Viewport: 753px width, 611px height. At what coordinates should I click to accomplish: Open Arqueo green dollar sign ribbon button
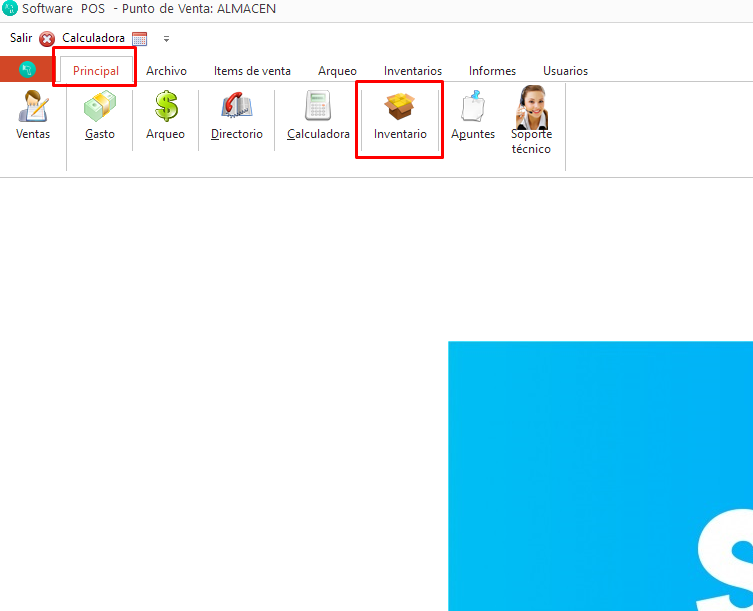tap(165, 115)
